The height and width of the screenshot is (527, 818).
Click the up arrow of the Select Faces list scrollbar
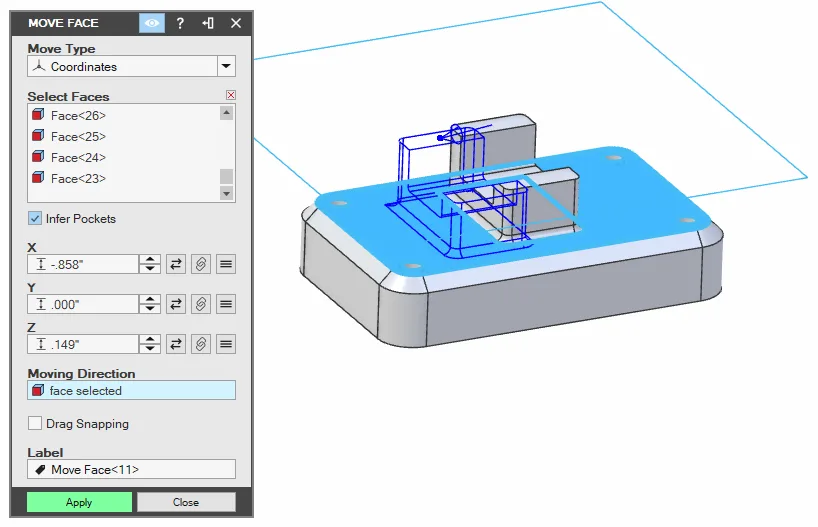pyautogui.click(x=226, y=113)
